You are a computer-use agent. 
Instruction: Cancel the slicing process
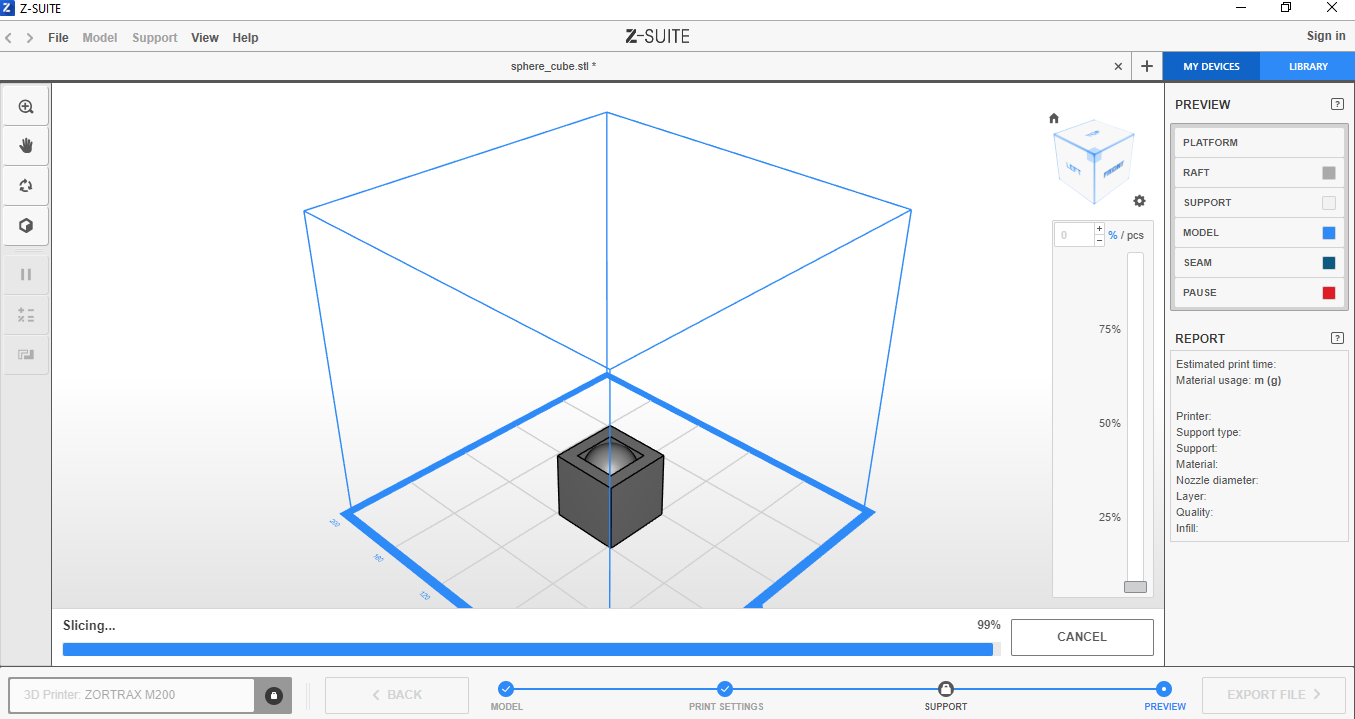[x=1082, y=637]
